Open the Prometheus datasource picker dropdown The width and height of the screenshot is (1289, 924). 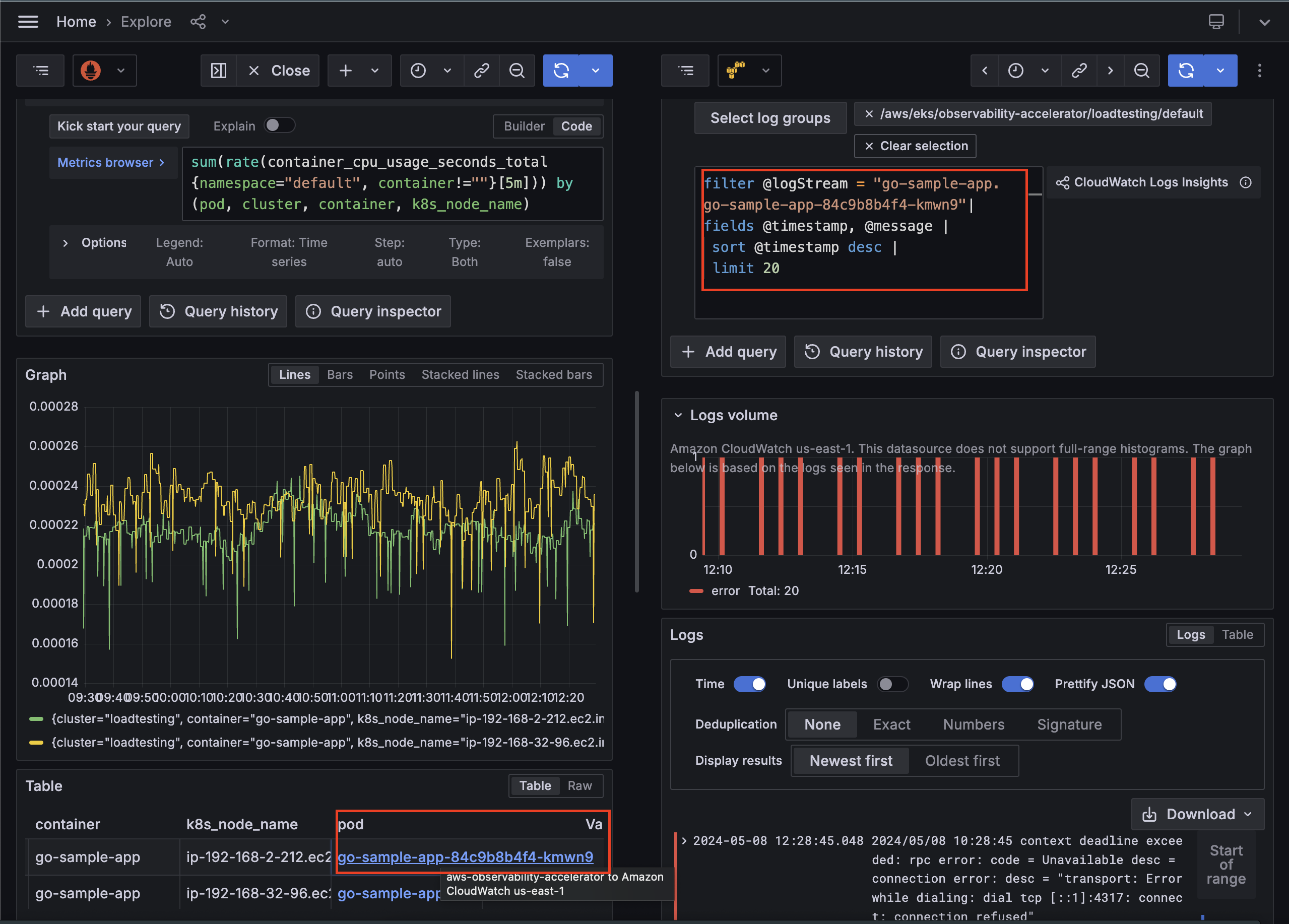105,71
